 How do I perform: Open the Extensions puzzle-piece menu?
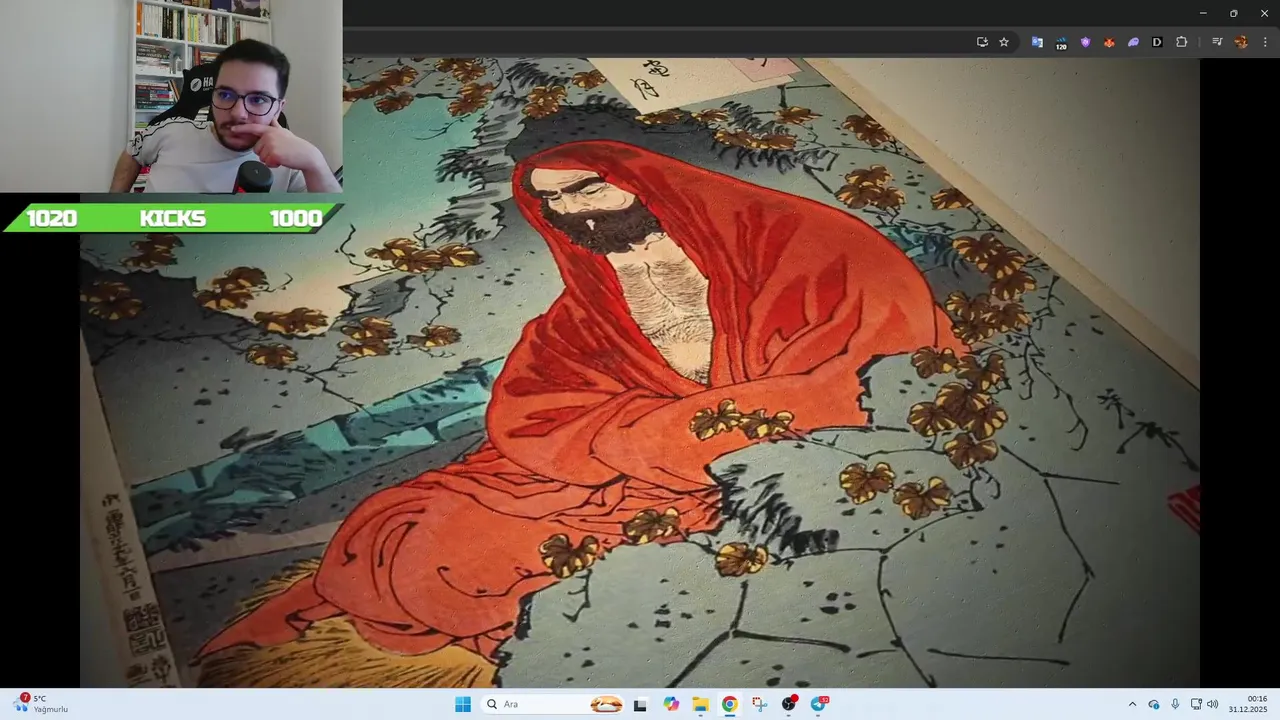[x=1181, y=42]
